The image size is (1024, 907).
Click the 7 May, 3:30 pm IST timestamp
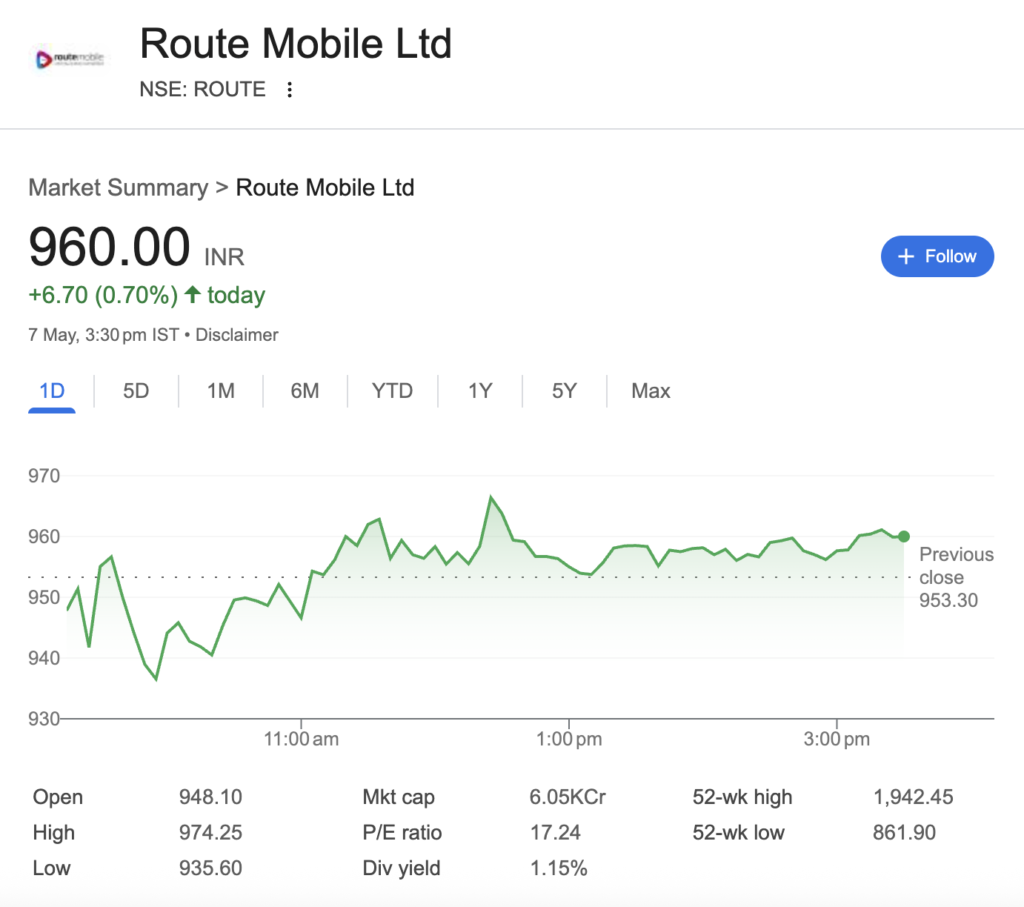(x=103, y=335)
